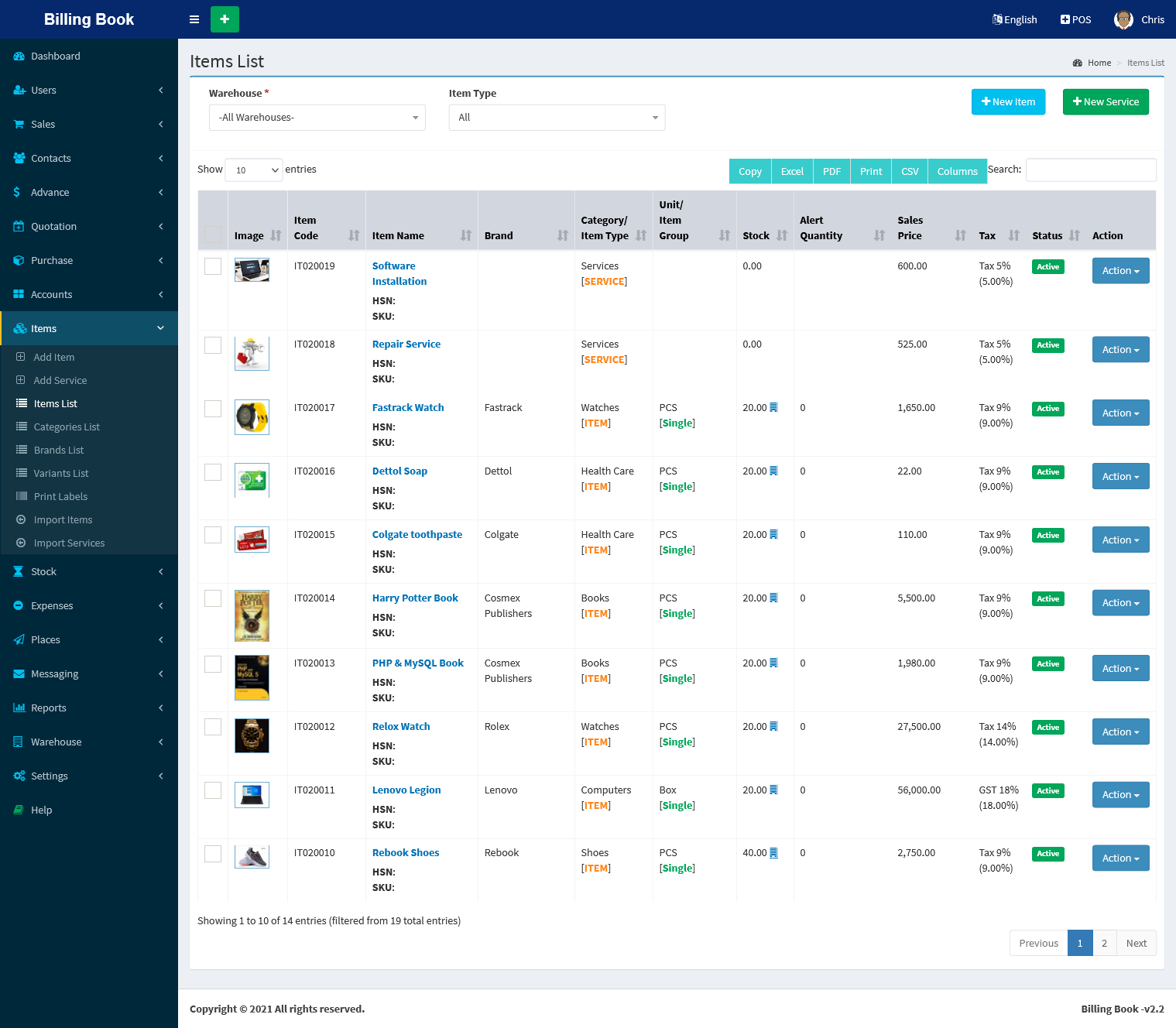The image size is (1176, 1028).
Task: Check the box for Dettol Soap row
Action: pos(213,472)
